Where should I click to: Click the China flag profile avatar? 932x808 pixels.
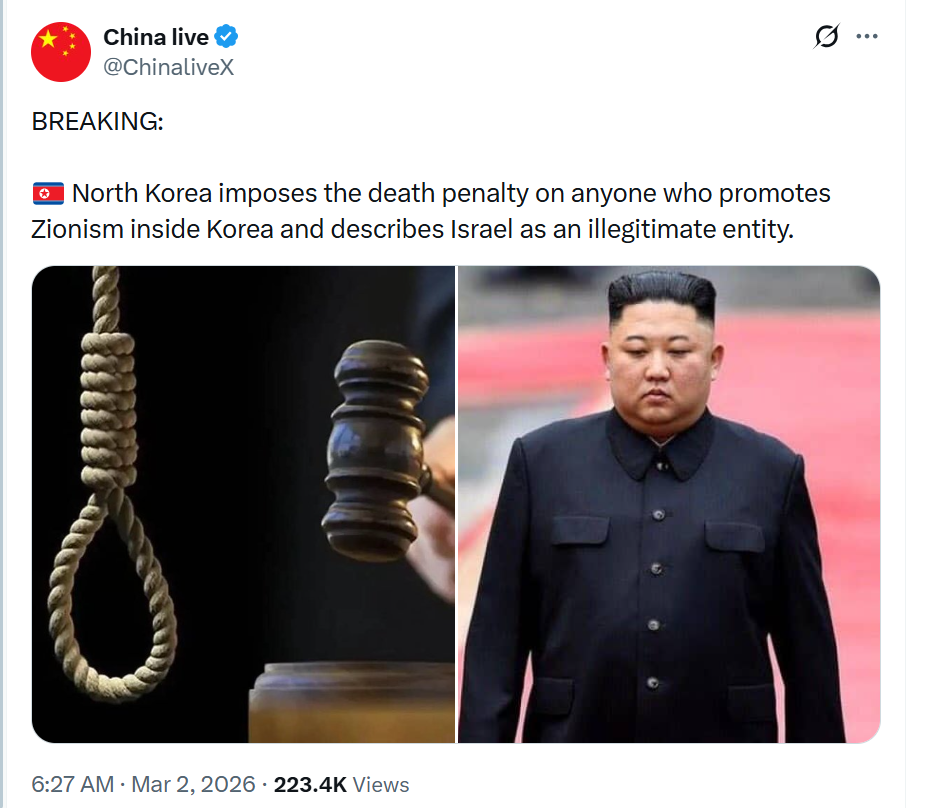(x=61, y=52)
